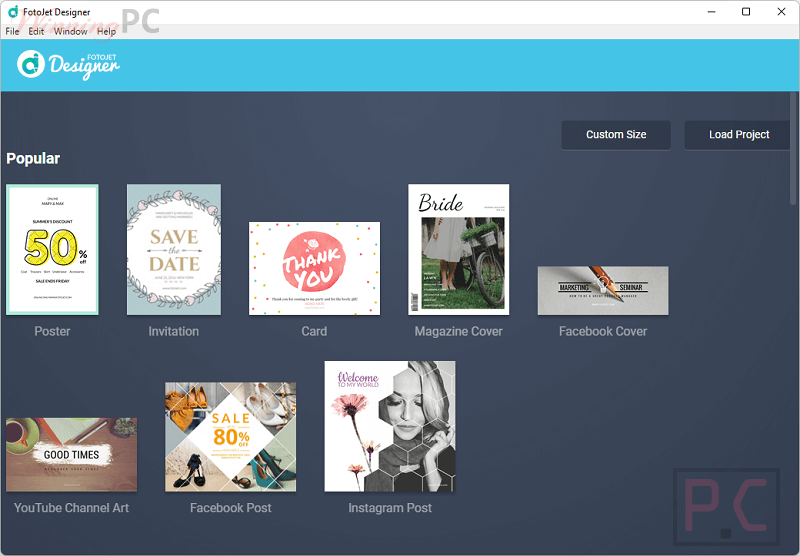Maximize the FotoJet Designer window

745,12
